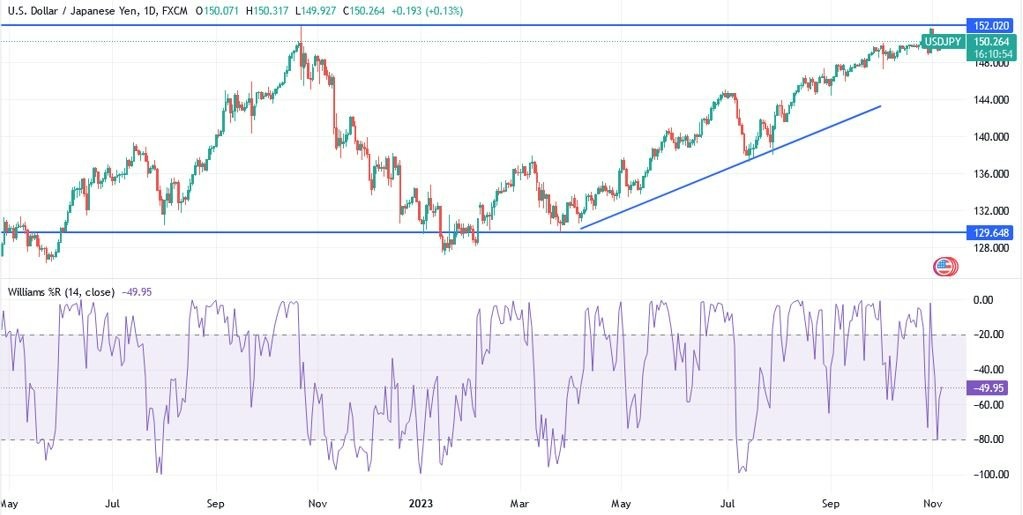This screenshot has height=515, width=1023.
Task: Click the first Nov time axis label
Action: [x=317, y=504]
